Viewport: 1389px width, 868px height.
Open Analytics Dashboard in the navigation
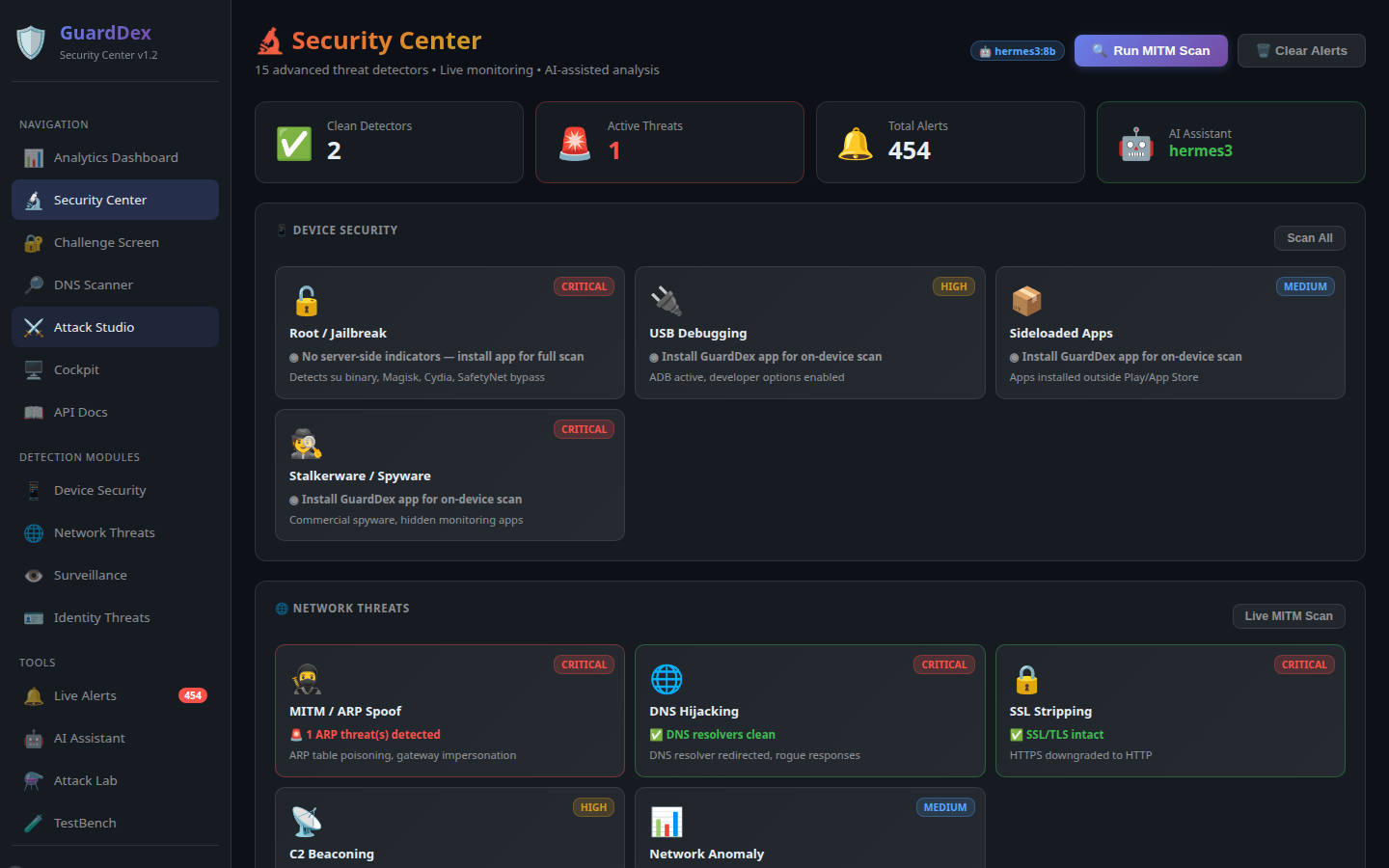[x=115, y=158]
